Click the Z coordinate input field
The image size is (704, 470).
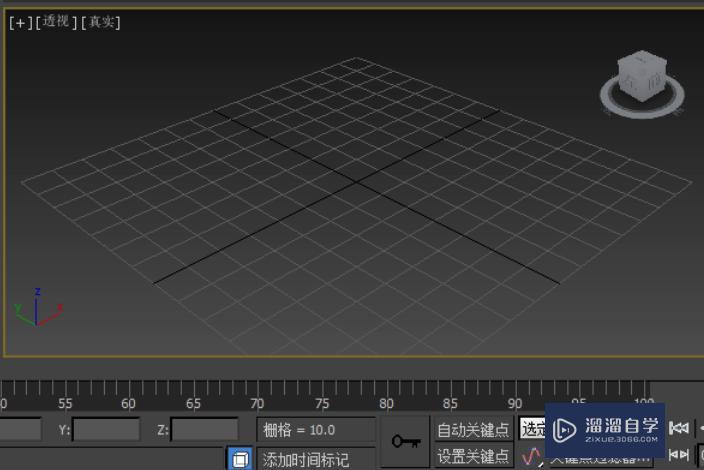(205, 430)
